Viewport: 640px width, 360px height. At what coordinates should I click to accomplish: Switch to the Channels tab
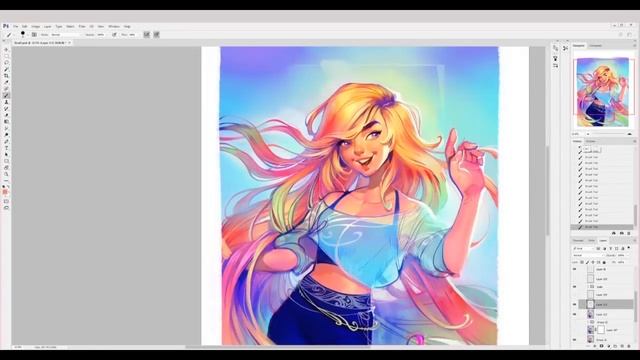point(578,240)
